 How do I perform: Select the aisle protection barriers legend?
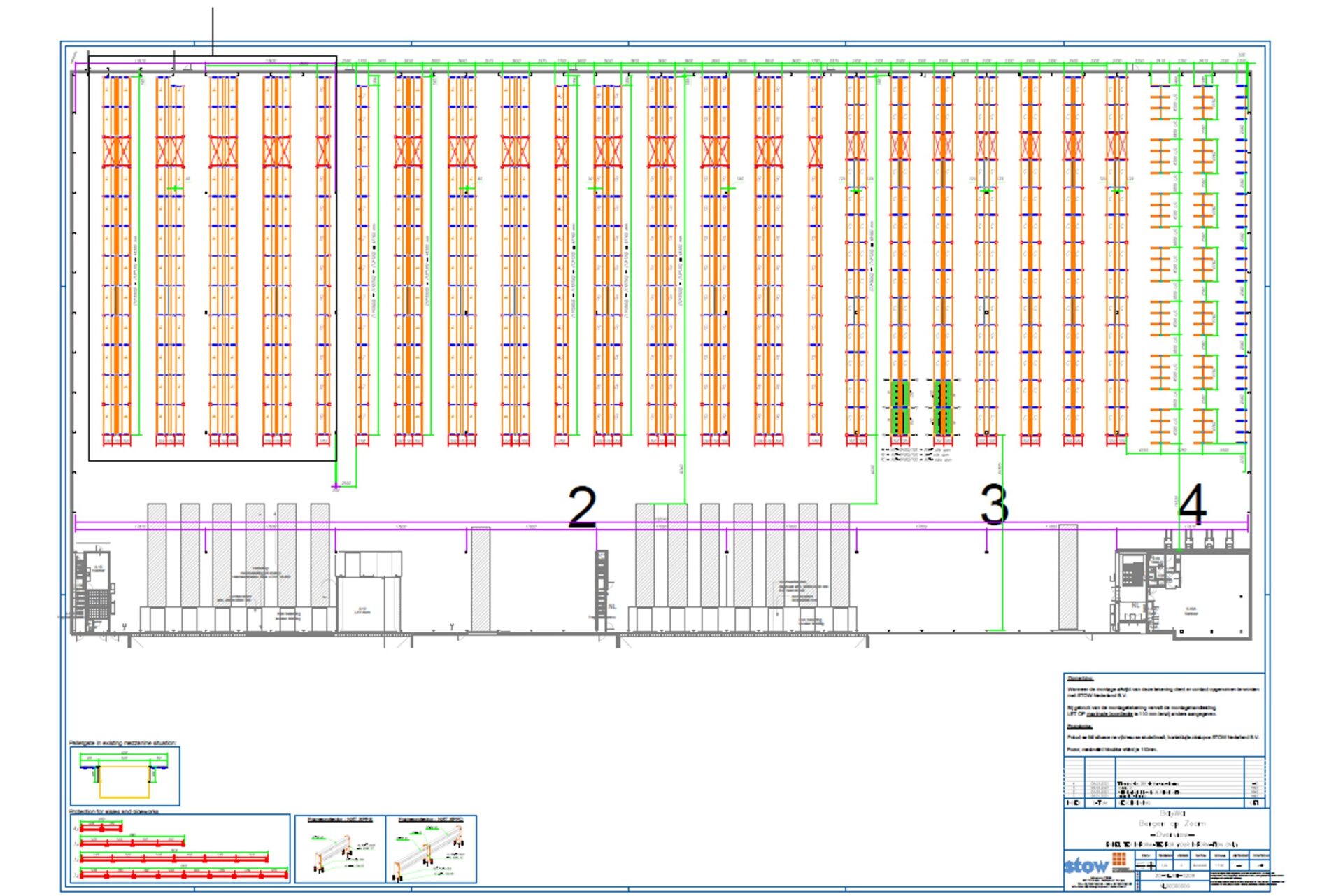(x=180, y=848)
